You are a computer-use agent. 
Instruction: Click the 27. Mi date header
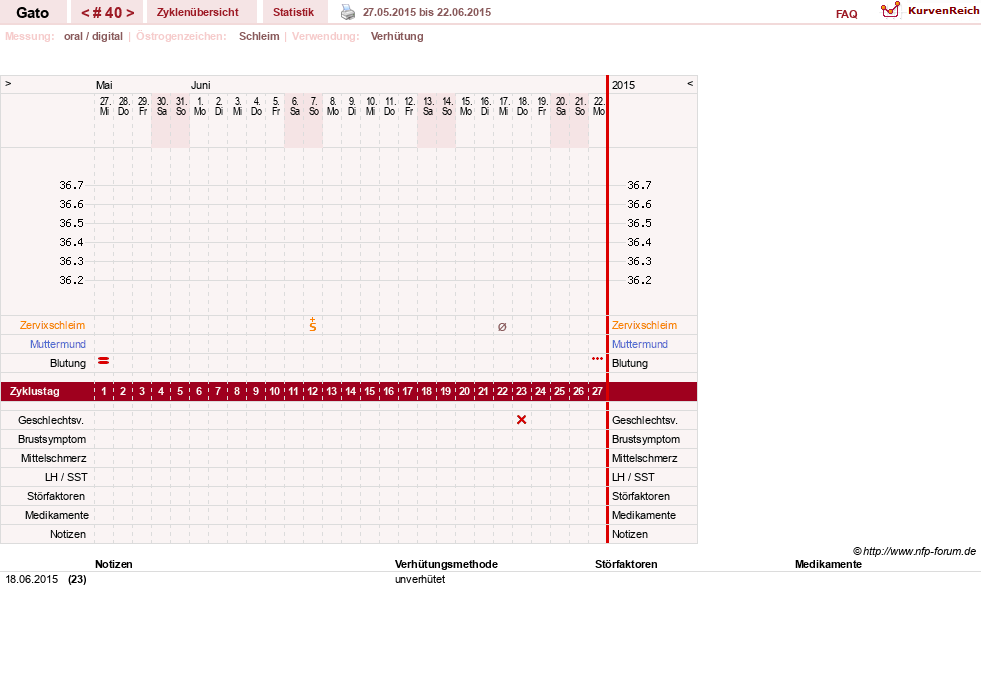pyautogui.click(x=104, y=106)
